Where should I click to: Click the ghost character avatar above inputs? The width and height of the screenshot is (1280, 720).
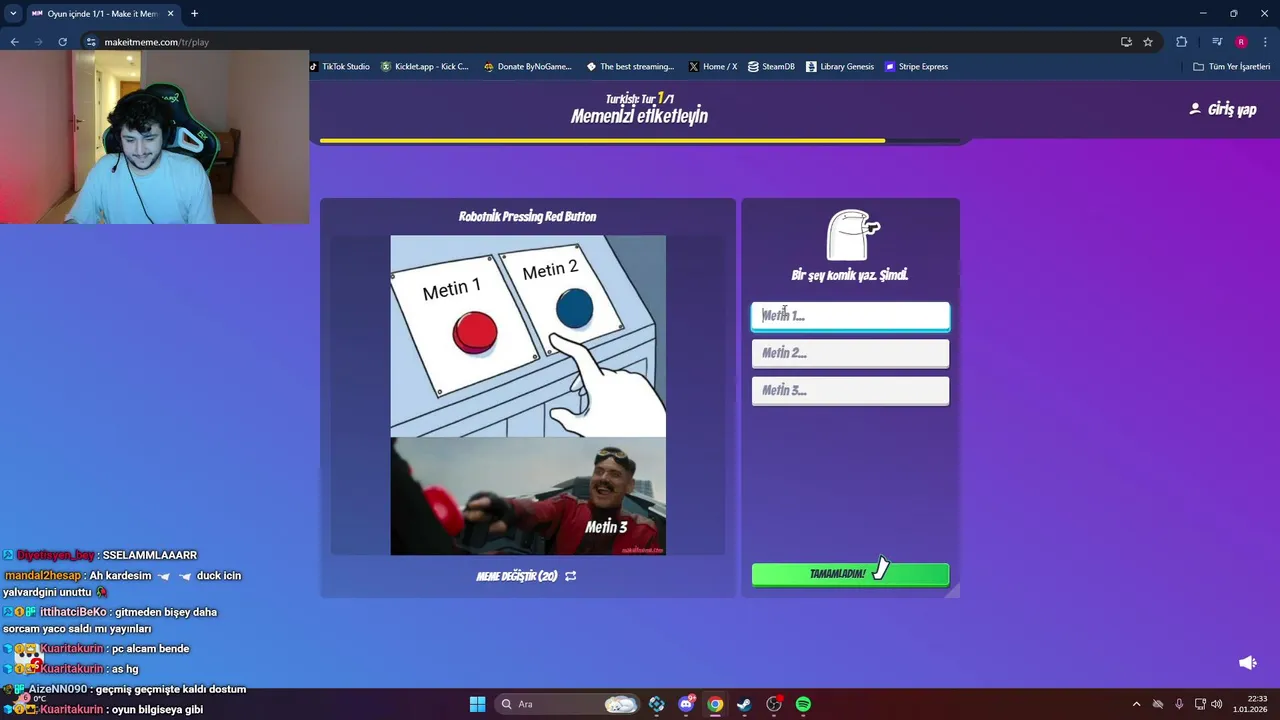[851, 235]
